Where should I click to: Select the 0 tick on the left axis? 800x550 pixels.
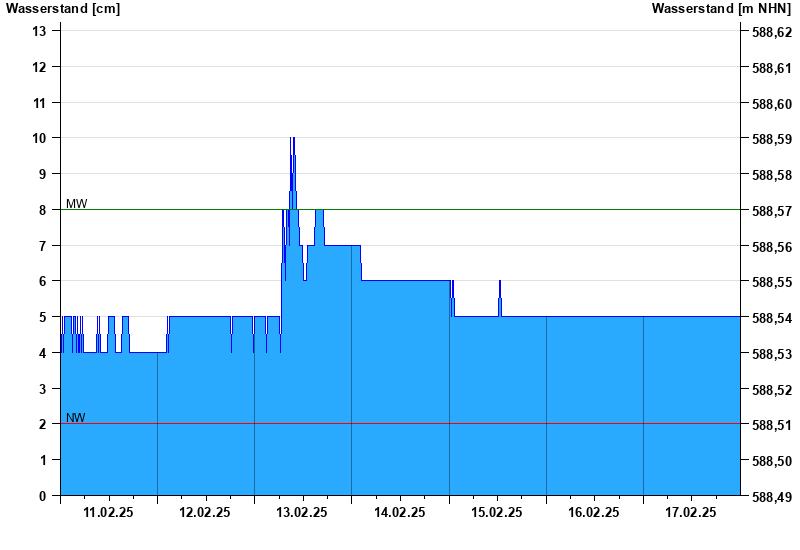click(43, 496)
